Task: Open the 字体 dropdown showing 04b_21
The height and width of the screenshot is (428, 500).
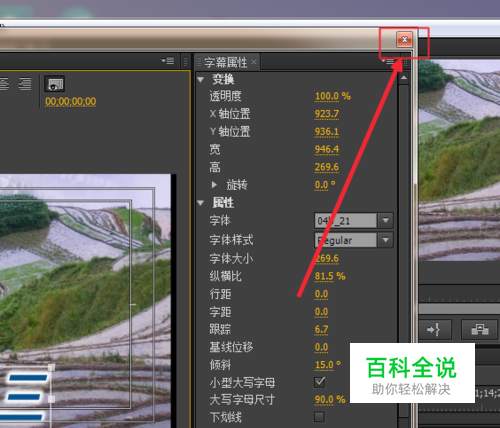Action: pyautogui.click(x=354, y=221)
